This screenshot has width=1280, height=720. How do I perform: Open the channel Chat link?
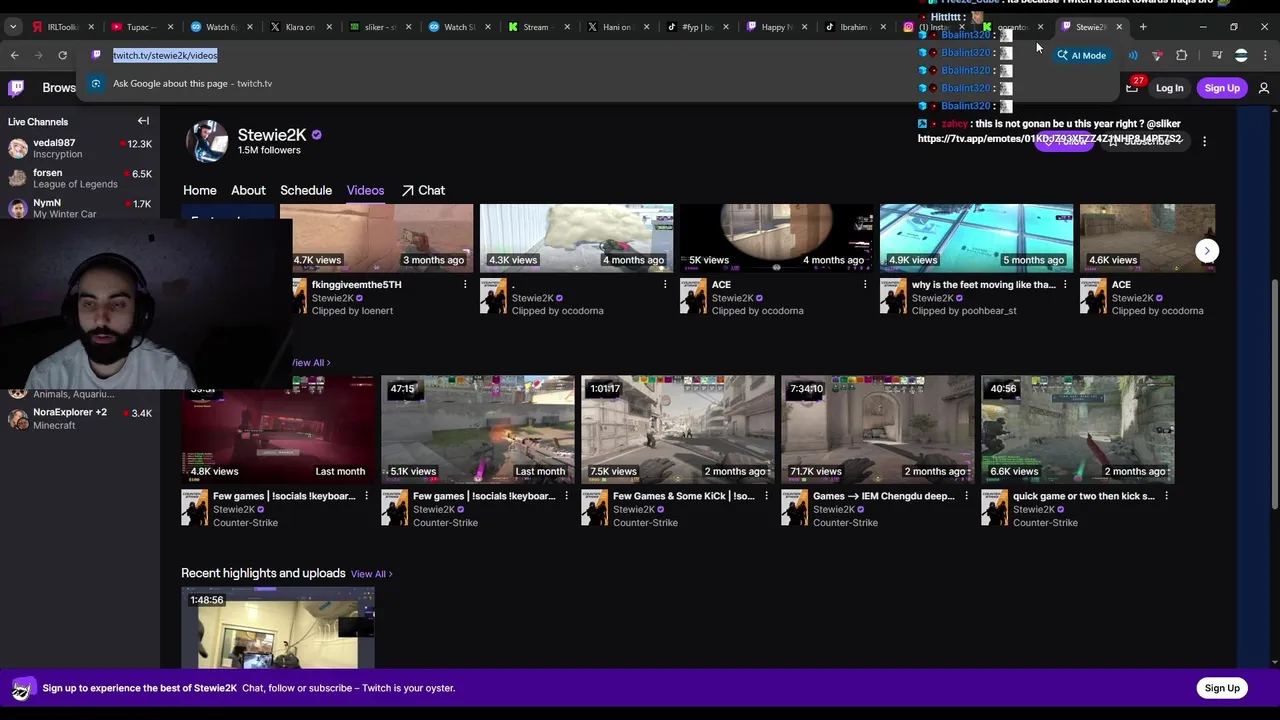pyautogui.click(x=423, y=190)
